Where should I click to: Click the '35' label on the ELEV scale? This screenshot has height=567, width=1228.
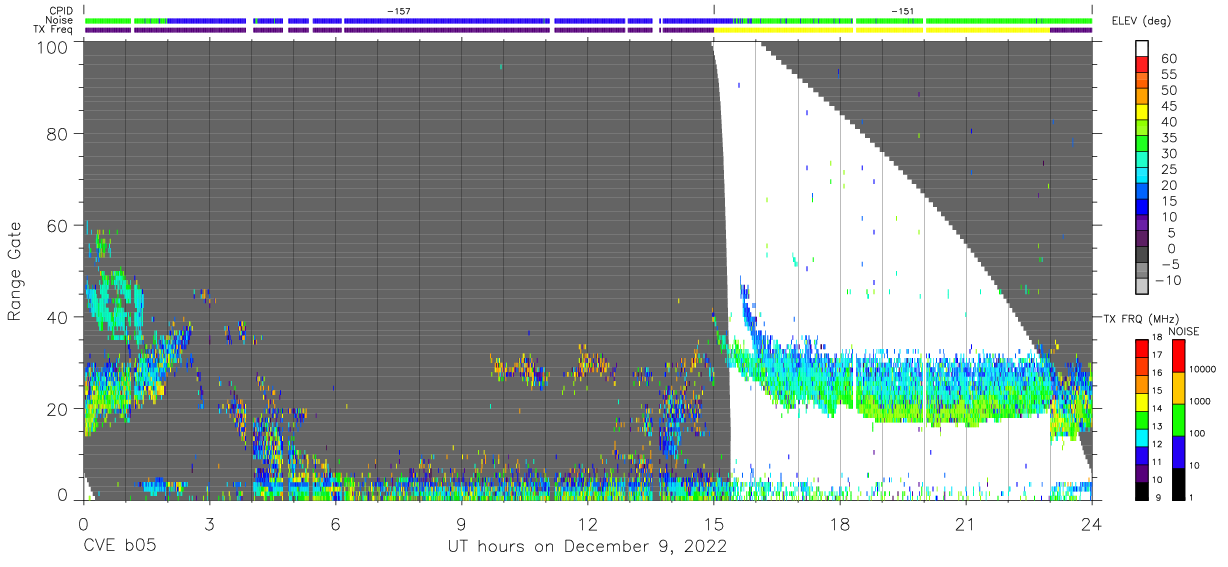pyautogui.click(x=1170, y=138)
